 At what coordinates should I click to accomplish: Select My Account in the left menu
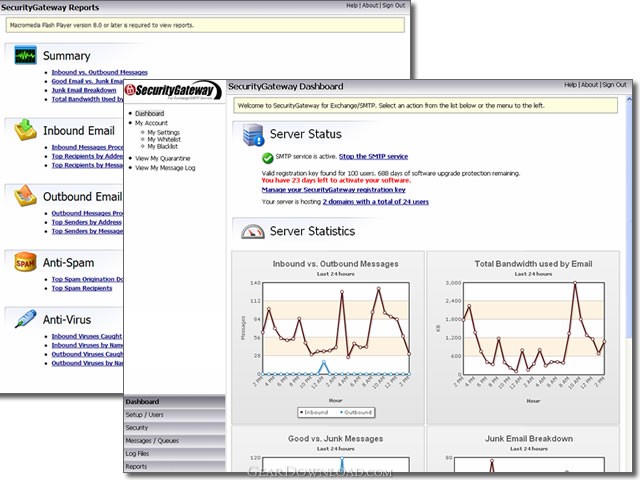(151, 123)
